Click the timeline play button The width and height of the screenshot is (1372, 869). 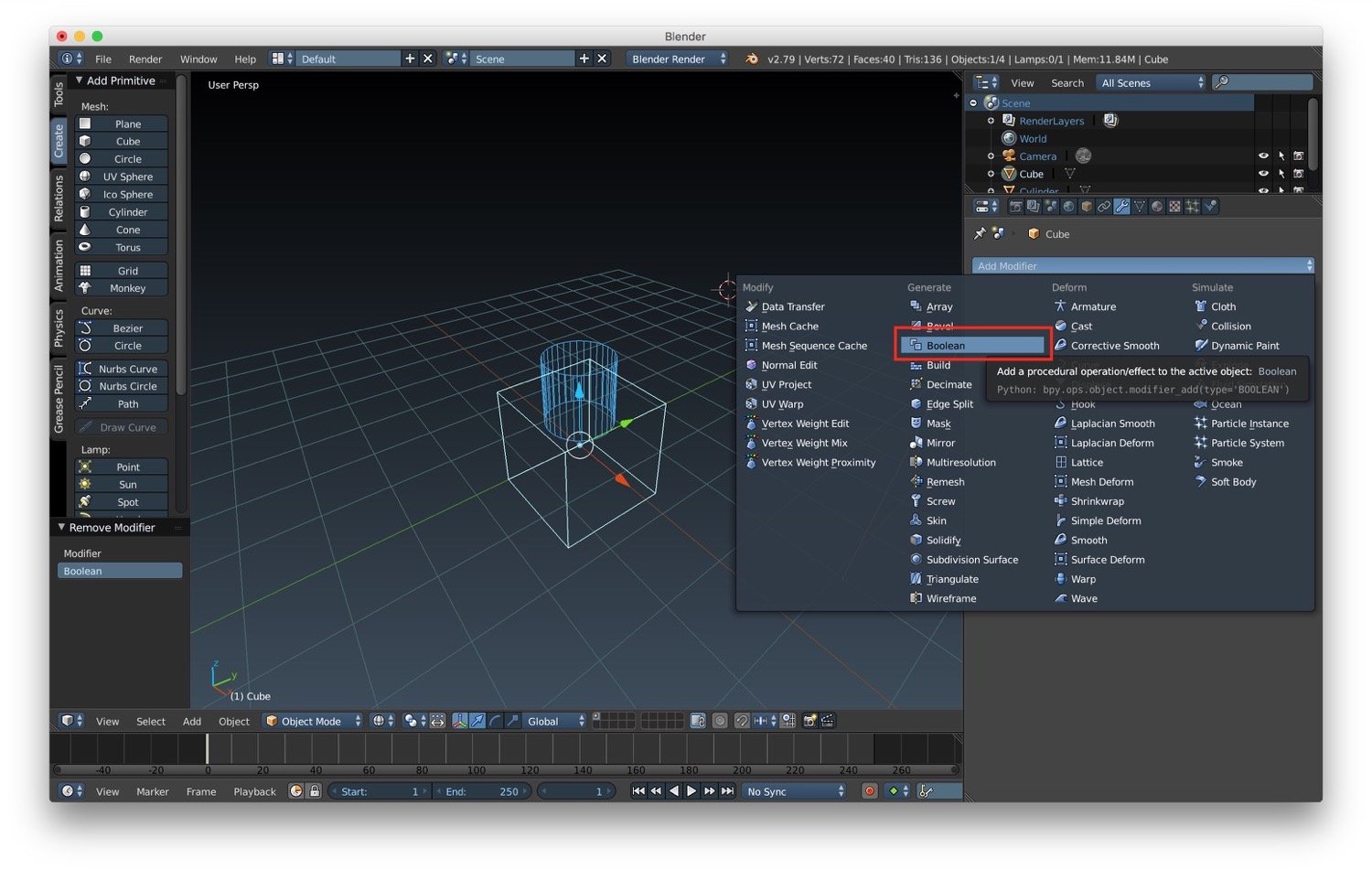[x=691, y=791]
